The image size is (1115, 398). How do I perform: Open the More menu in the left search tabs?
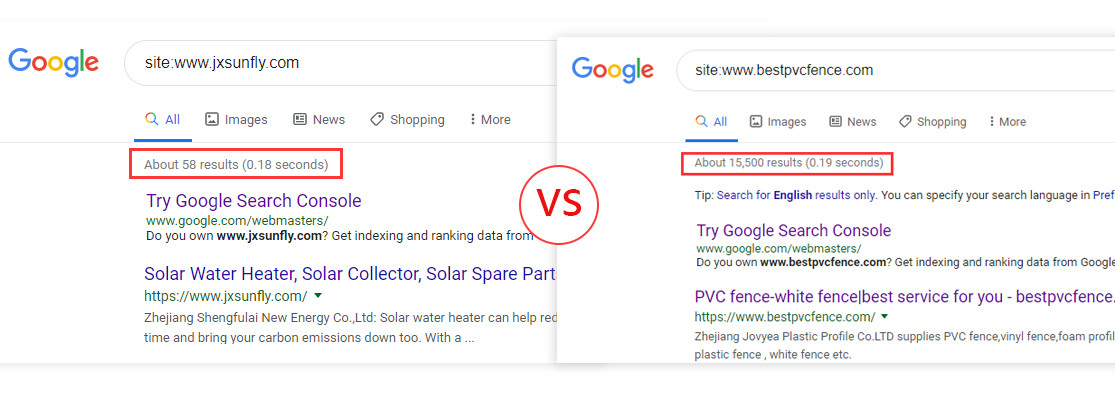point(490,119)
